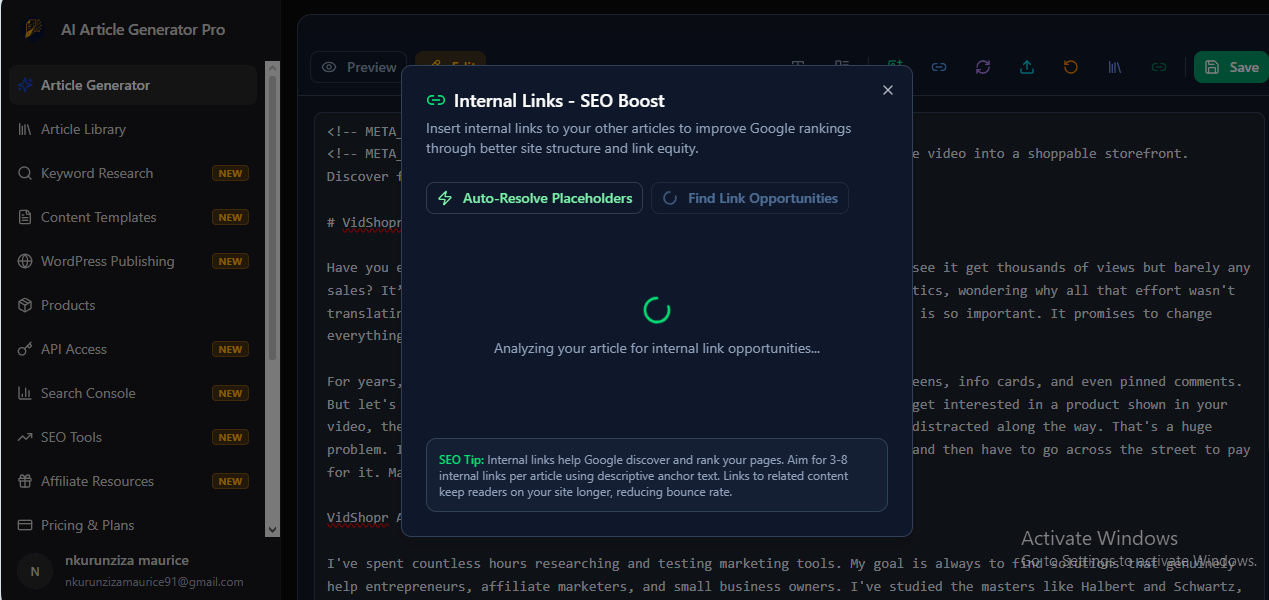Click the chain link icon in editor toolbar

(939, 67)
